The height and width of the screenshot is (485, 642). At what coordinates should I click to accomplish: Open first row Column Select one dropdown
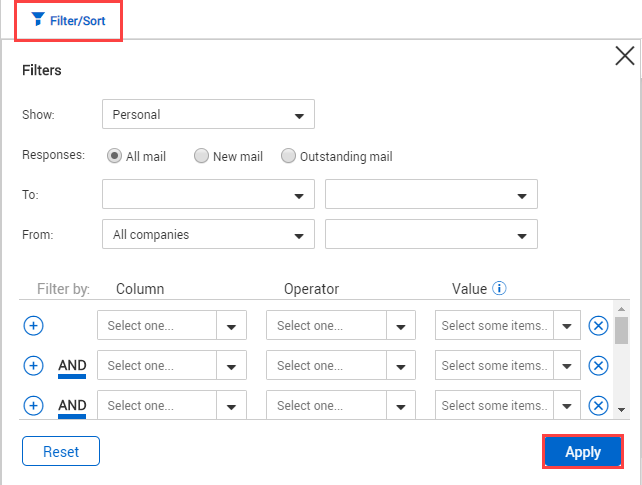[171, 326]
